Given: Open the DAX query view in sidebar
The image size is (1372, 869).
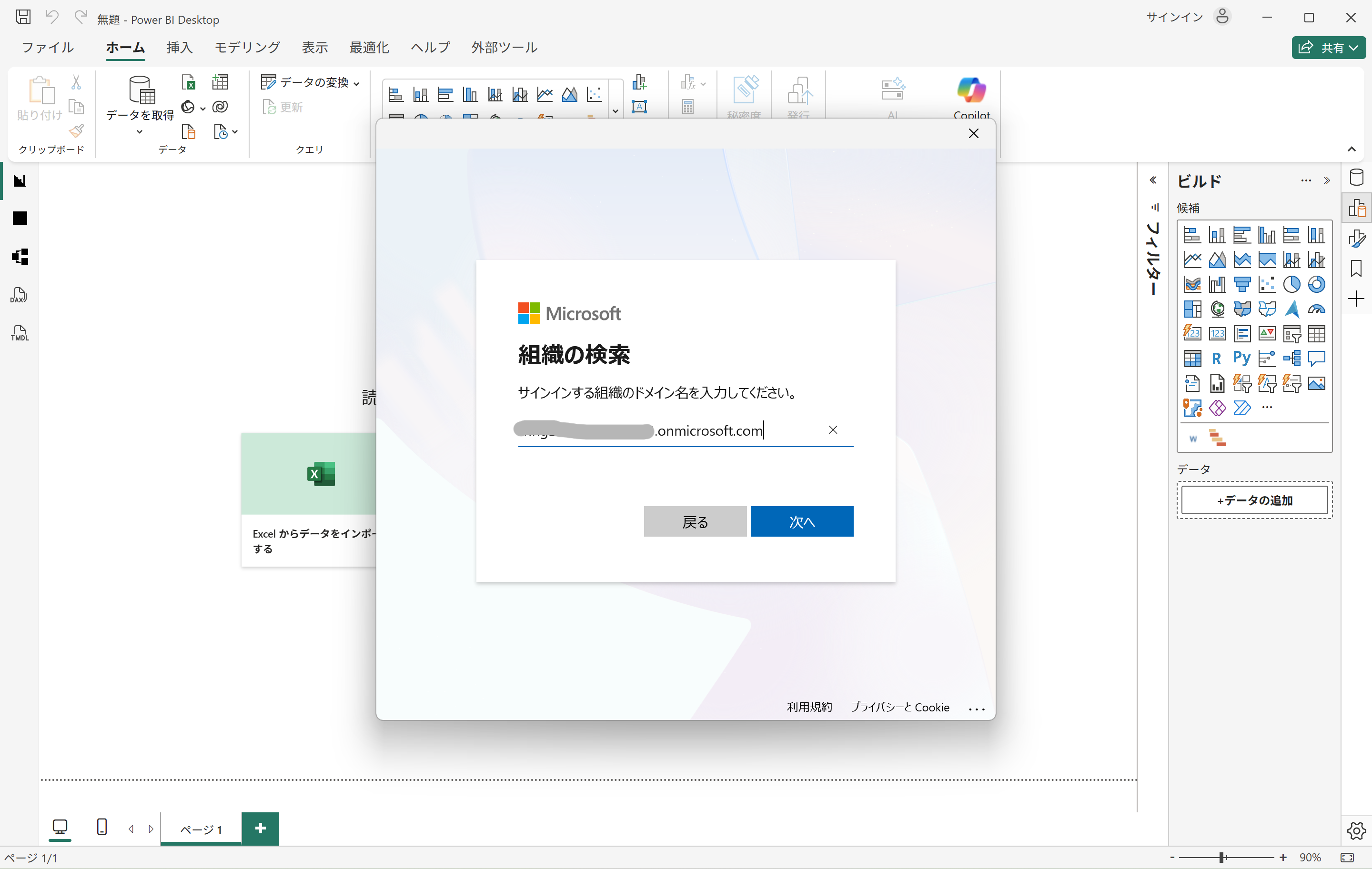Looking at the screenshot, I should (20, 295).
